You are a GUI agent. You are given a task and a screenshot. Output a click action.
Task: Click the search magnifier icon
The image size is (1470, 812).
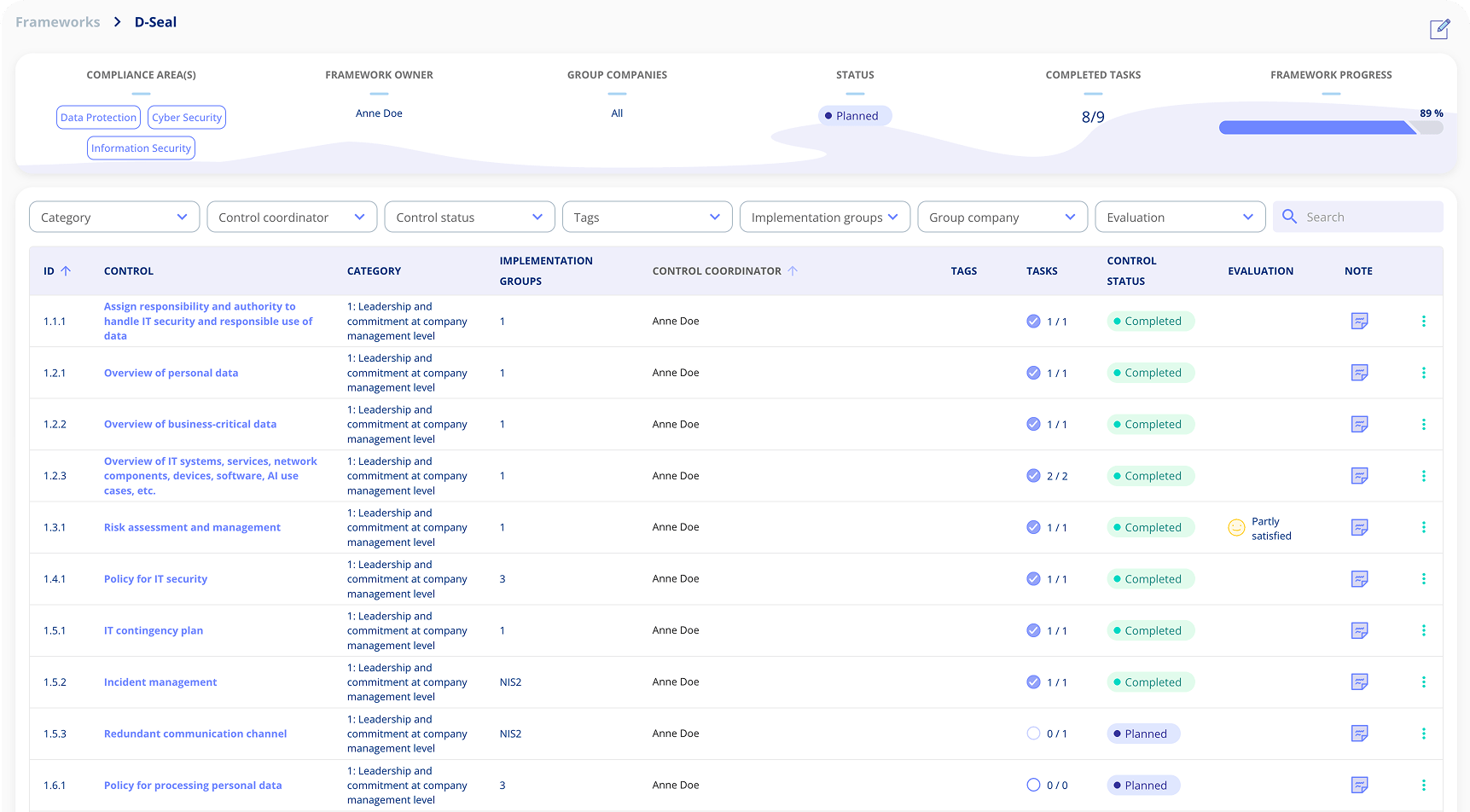point(1289,217)
